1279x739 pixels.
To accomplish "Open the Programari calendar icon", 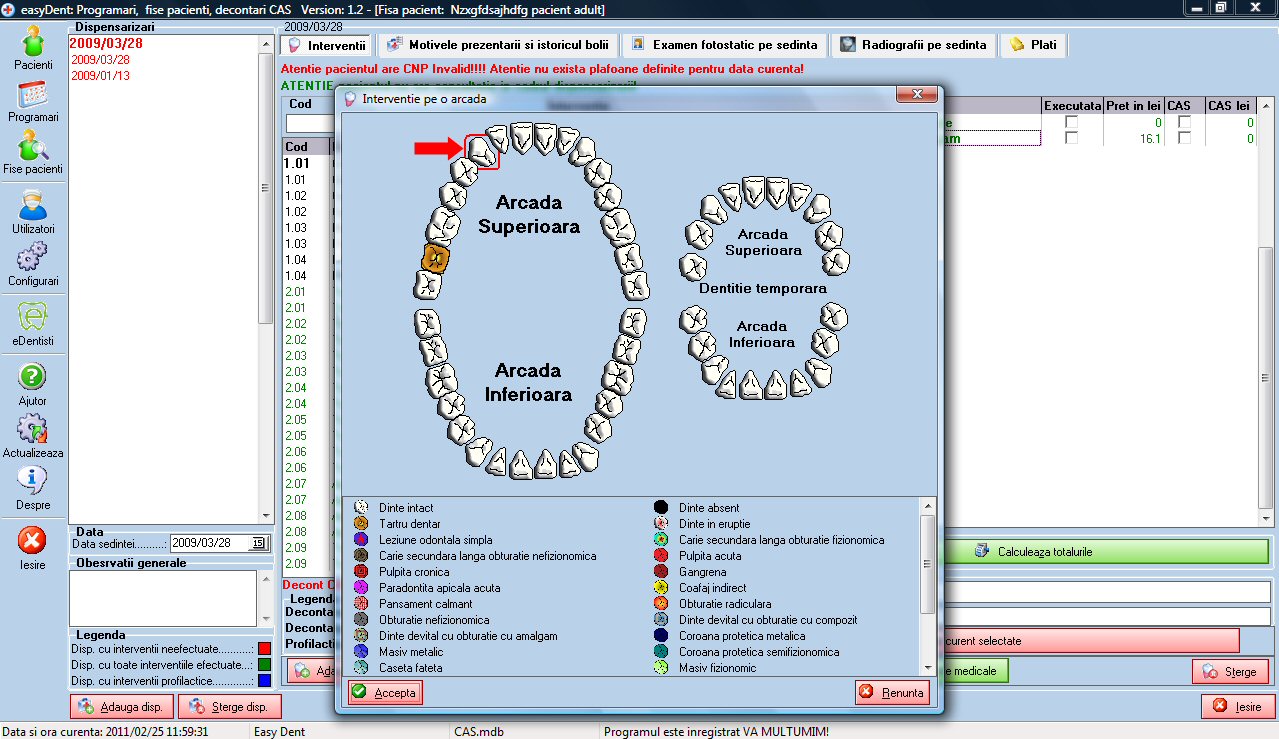I will coord(33,98).
